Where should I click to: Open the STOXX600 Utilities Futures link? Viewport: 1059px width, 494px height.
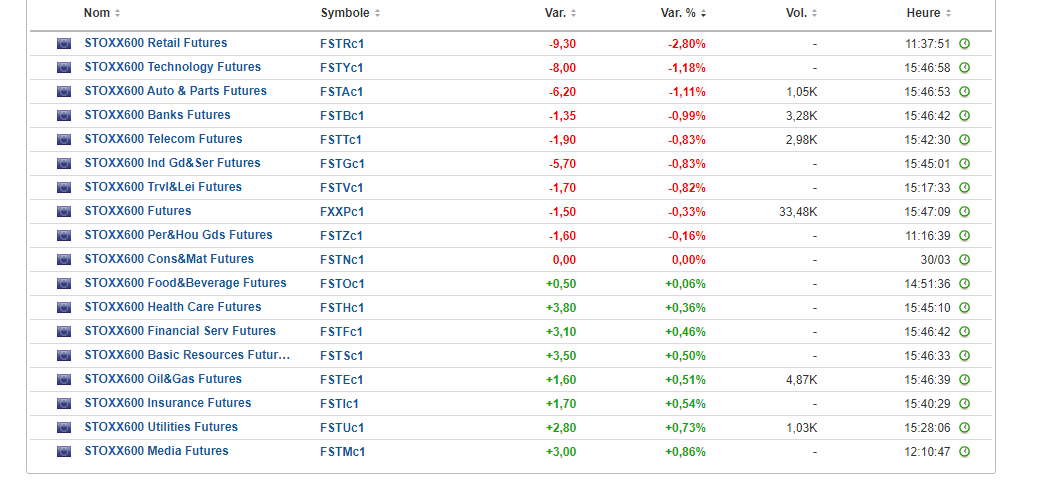(x=161, y=427)
